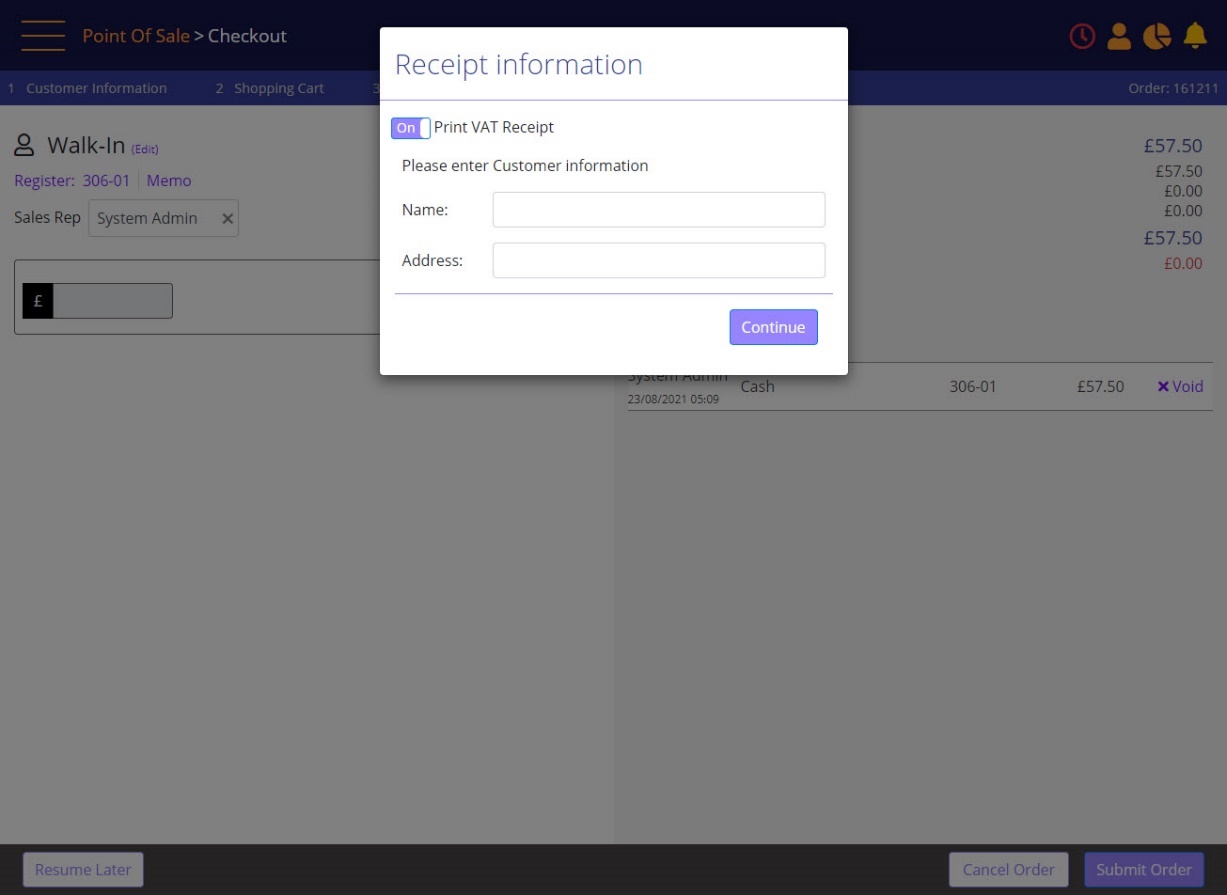Click the Name input field
The width and height of the screenshot is (1227, 895).
pyautogui.click(x=659, y=210)
